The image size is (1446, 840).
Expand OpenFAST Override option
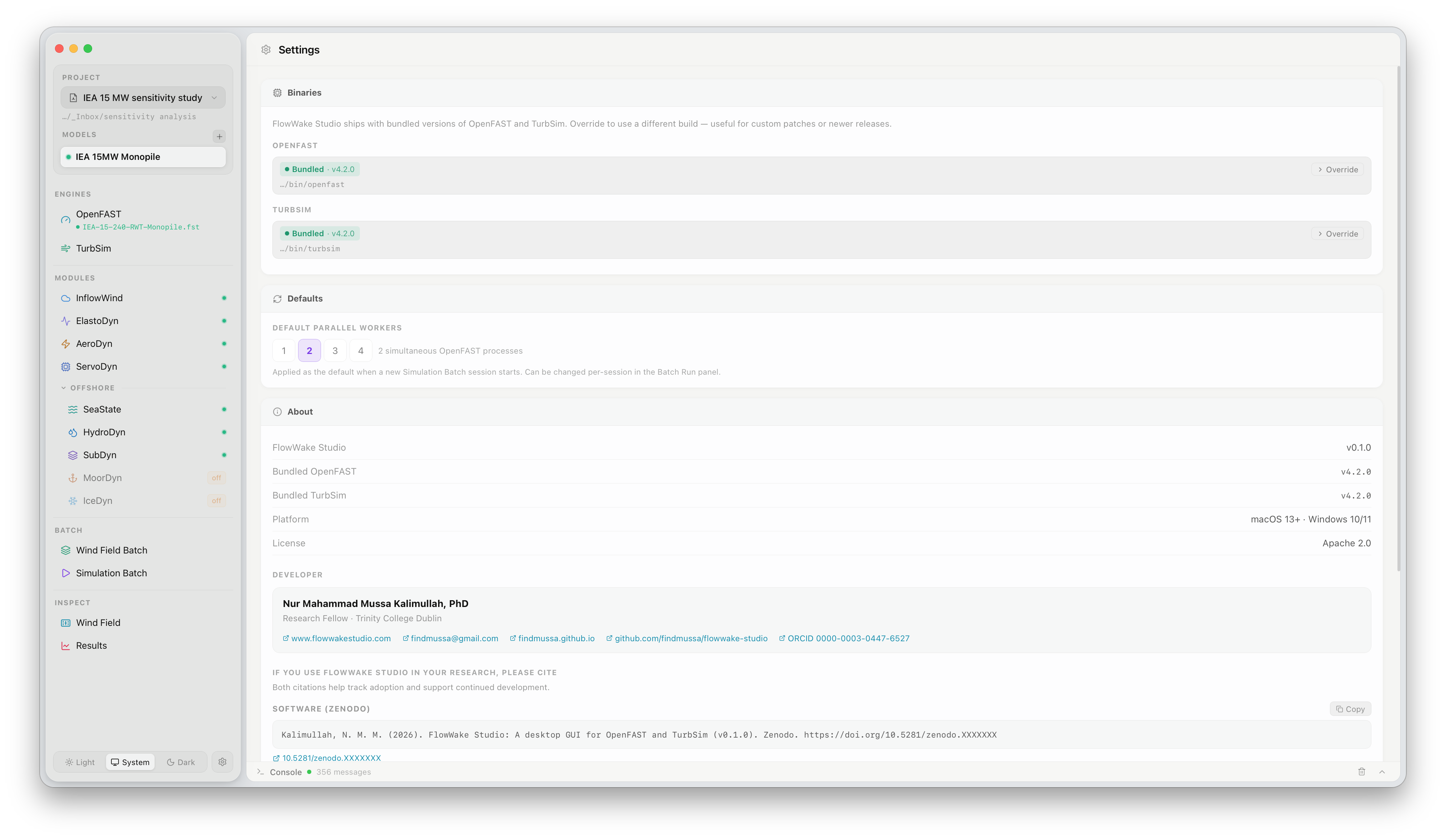coord(1337,170)
